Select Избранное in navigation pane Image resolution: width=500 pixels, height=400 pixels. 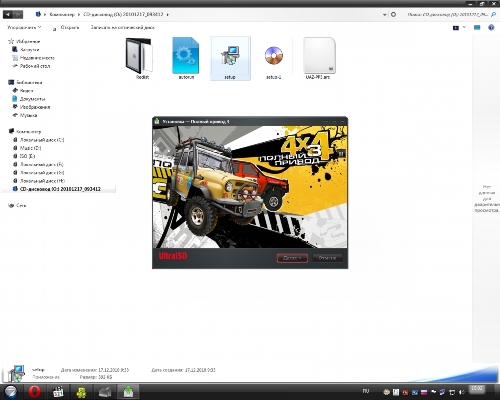(x=28, y=41)
